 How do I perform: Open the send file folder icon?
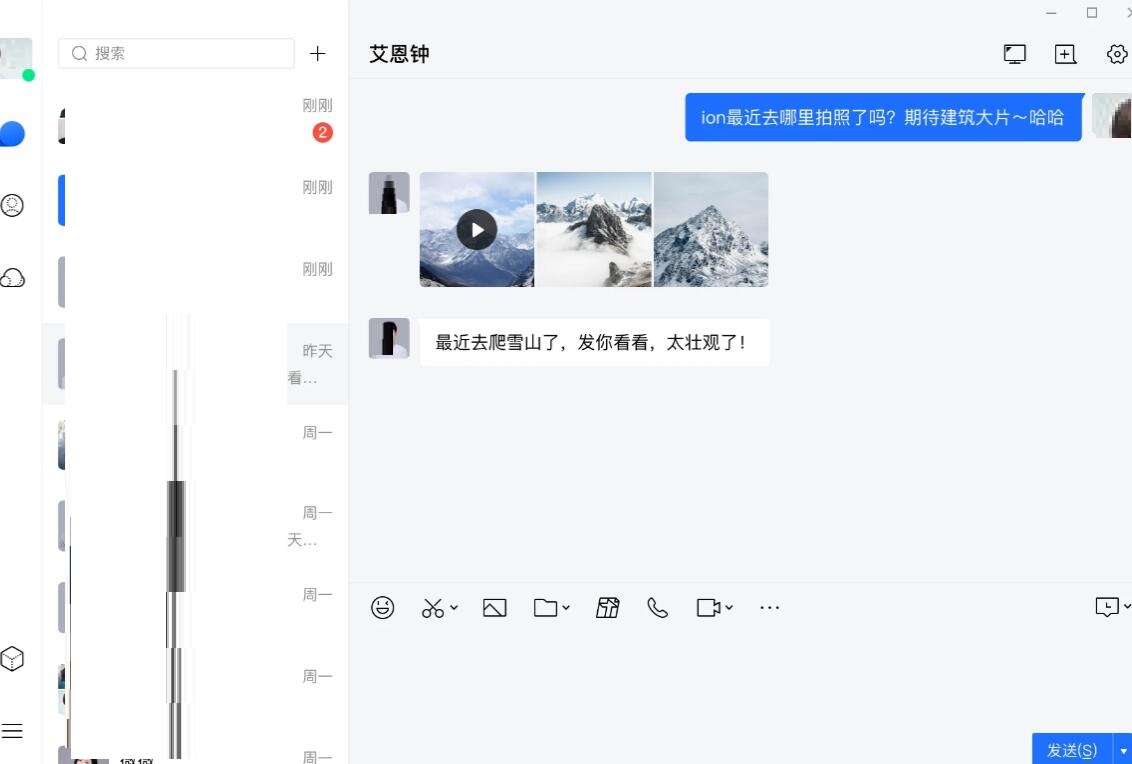pyautogui.click(x=545, y=607)
